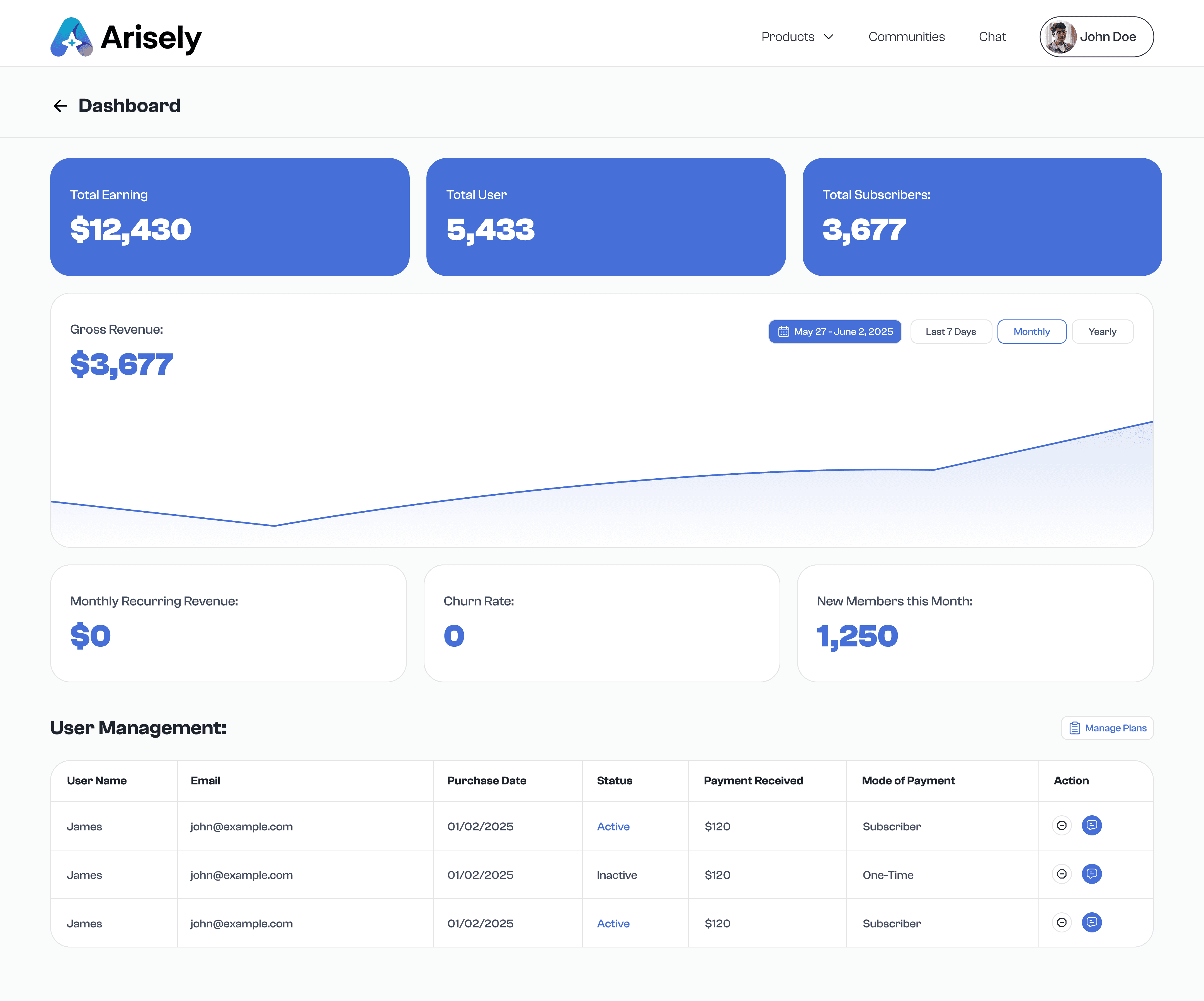Open Chat from the top navigation
The image size is (1204, 1001).
click(x=992, y=37)
